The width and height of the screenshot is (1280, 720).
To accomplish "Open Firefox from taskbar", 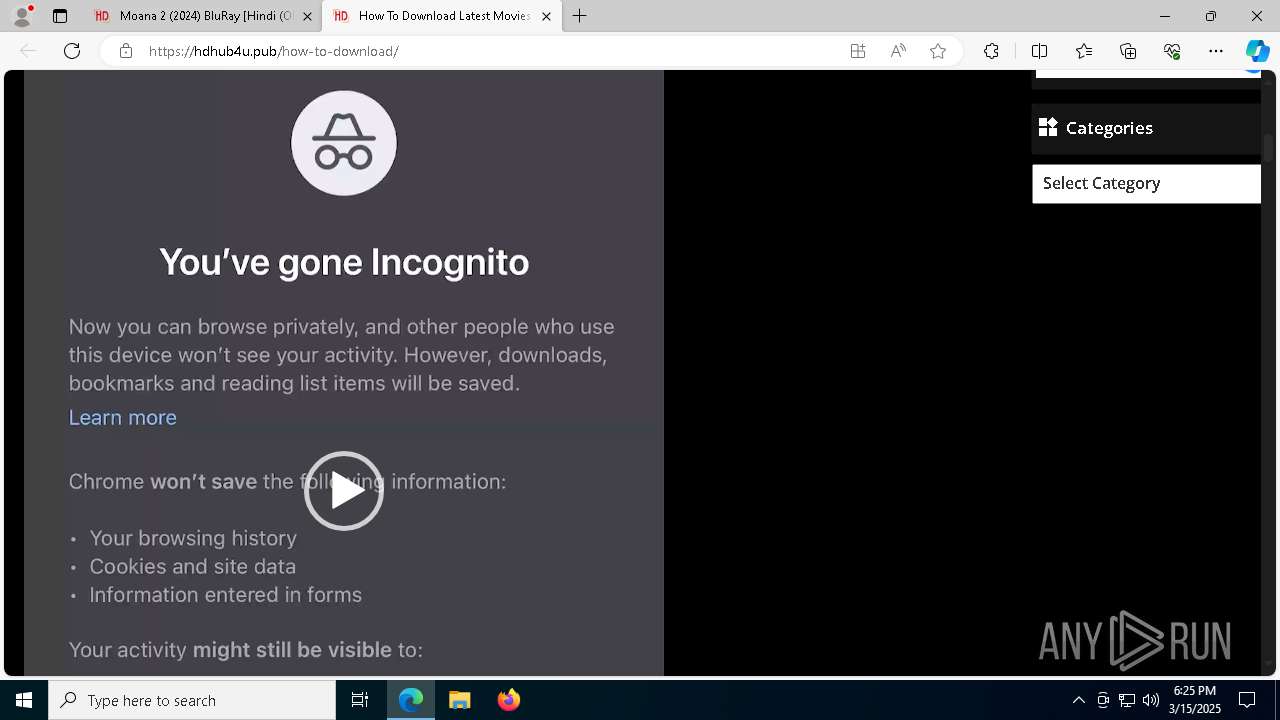I will tap(509, 700).
